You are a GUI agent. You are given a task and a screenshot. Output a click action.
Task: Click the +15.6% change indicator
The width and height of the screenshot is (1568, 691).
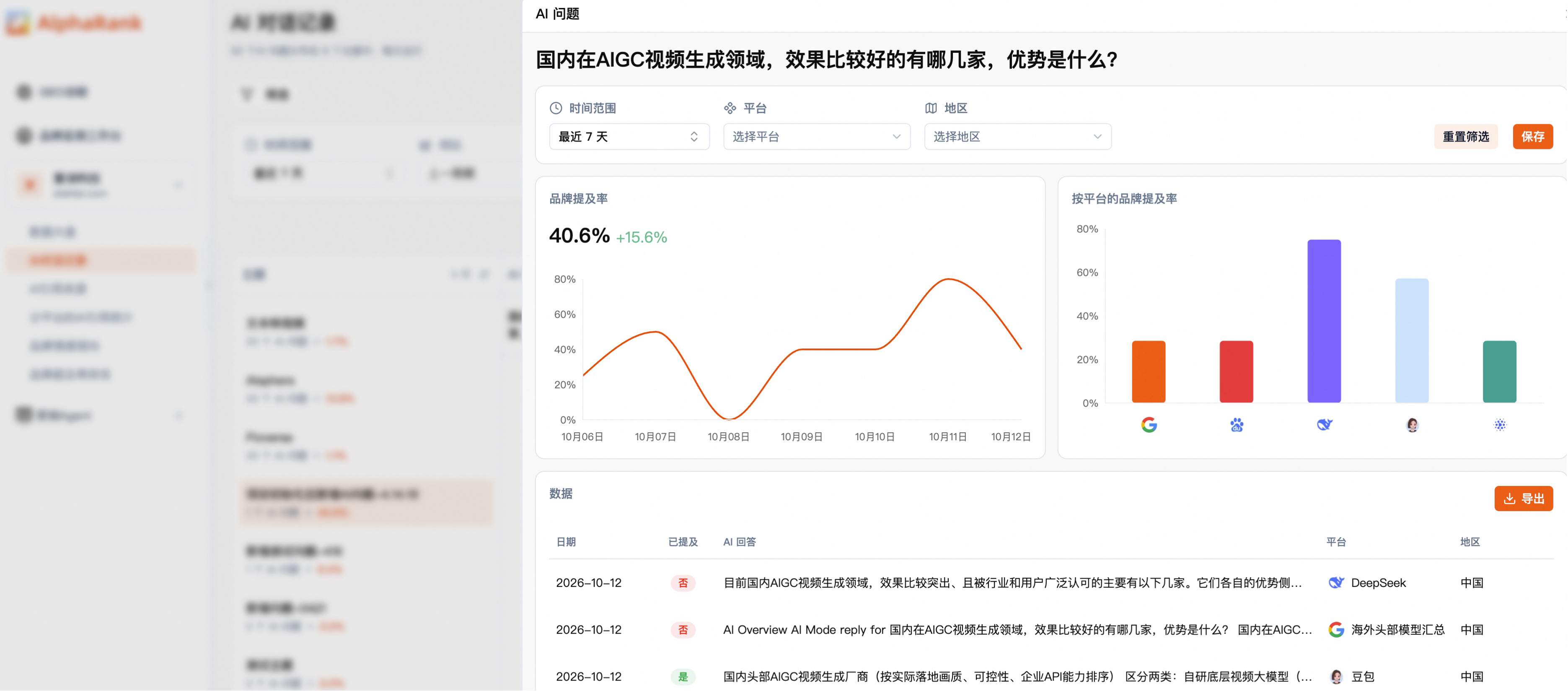(x=641, y=237)
